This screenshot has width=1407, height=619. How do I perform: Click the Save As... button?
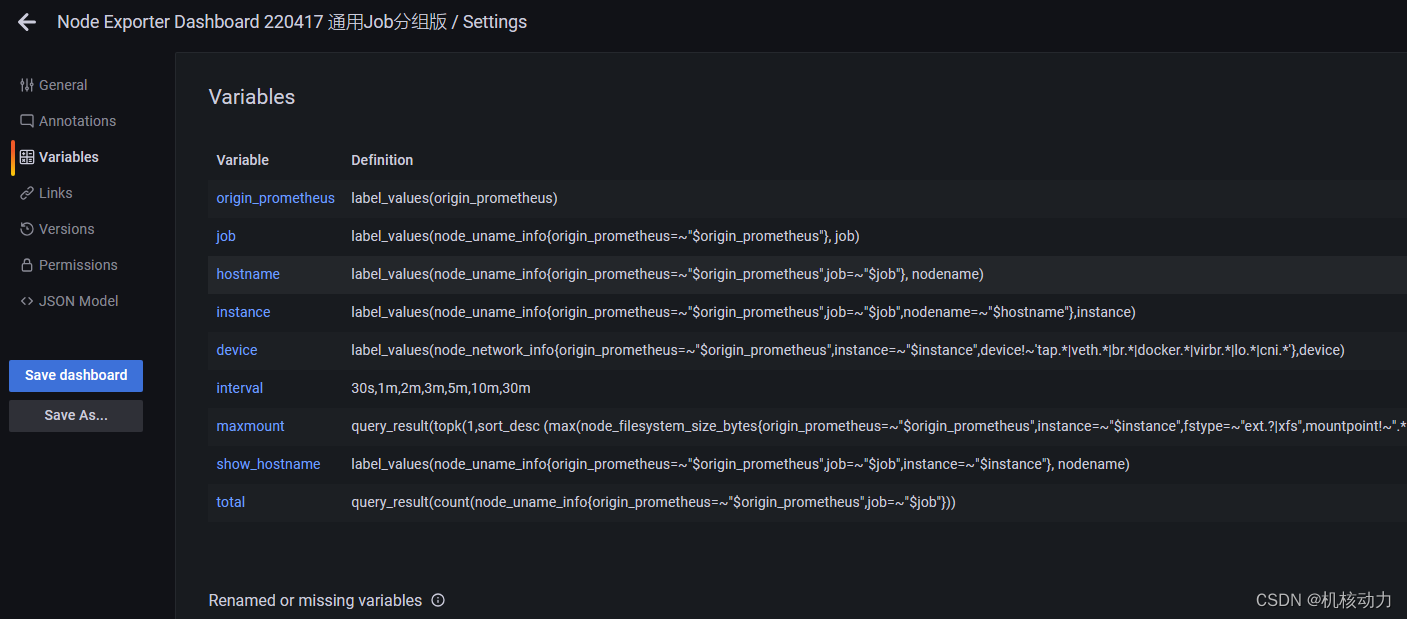(x=76, y=415)
